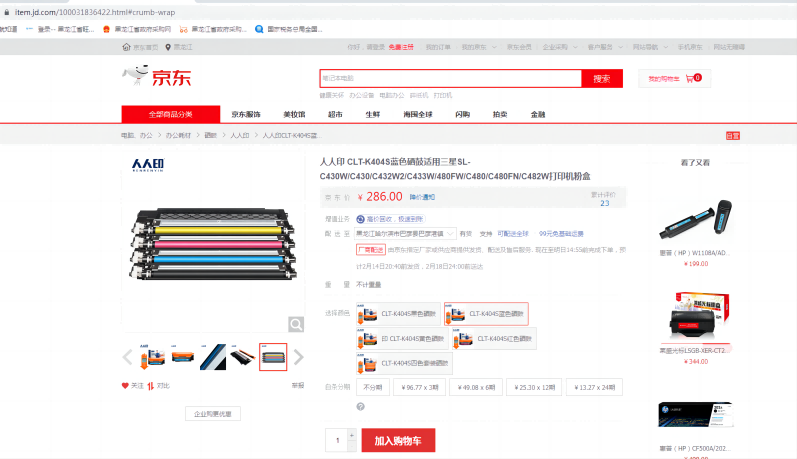Screen dimensions: 797x459
Task: Open 海囤全球 navigation item
Action: point(418,114)
